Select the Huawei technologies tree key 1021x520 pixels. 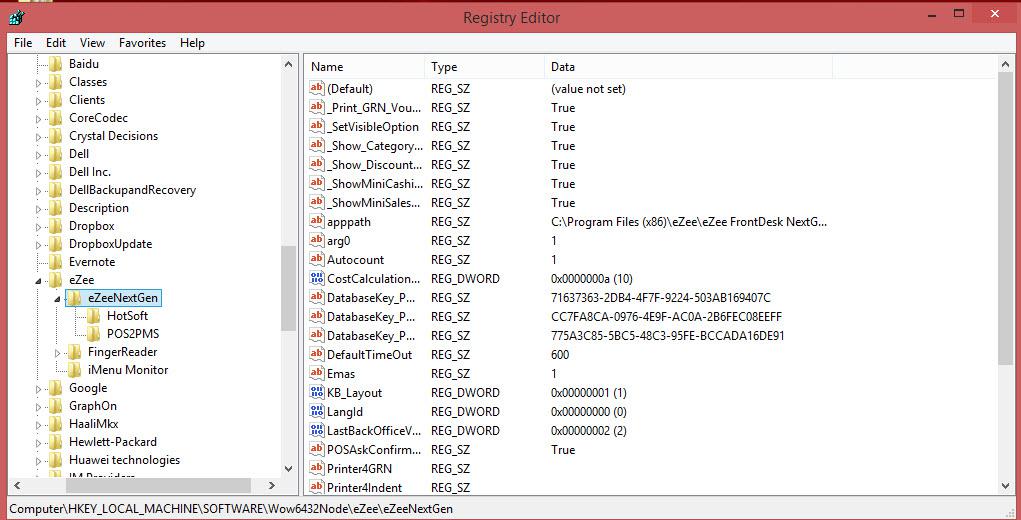pyautogui.click(x=124, y=459)
